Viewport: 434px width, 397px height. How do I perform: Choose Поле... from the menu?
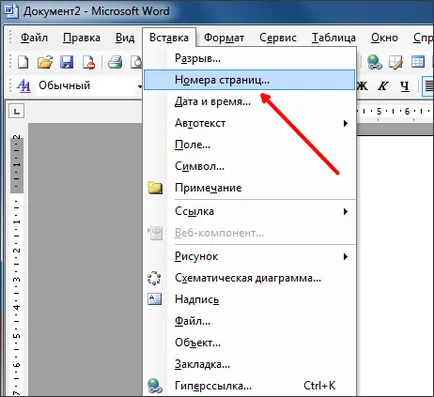coord(249,145)
